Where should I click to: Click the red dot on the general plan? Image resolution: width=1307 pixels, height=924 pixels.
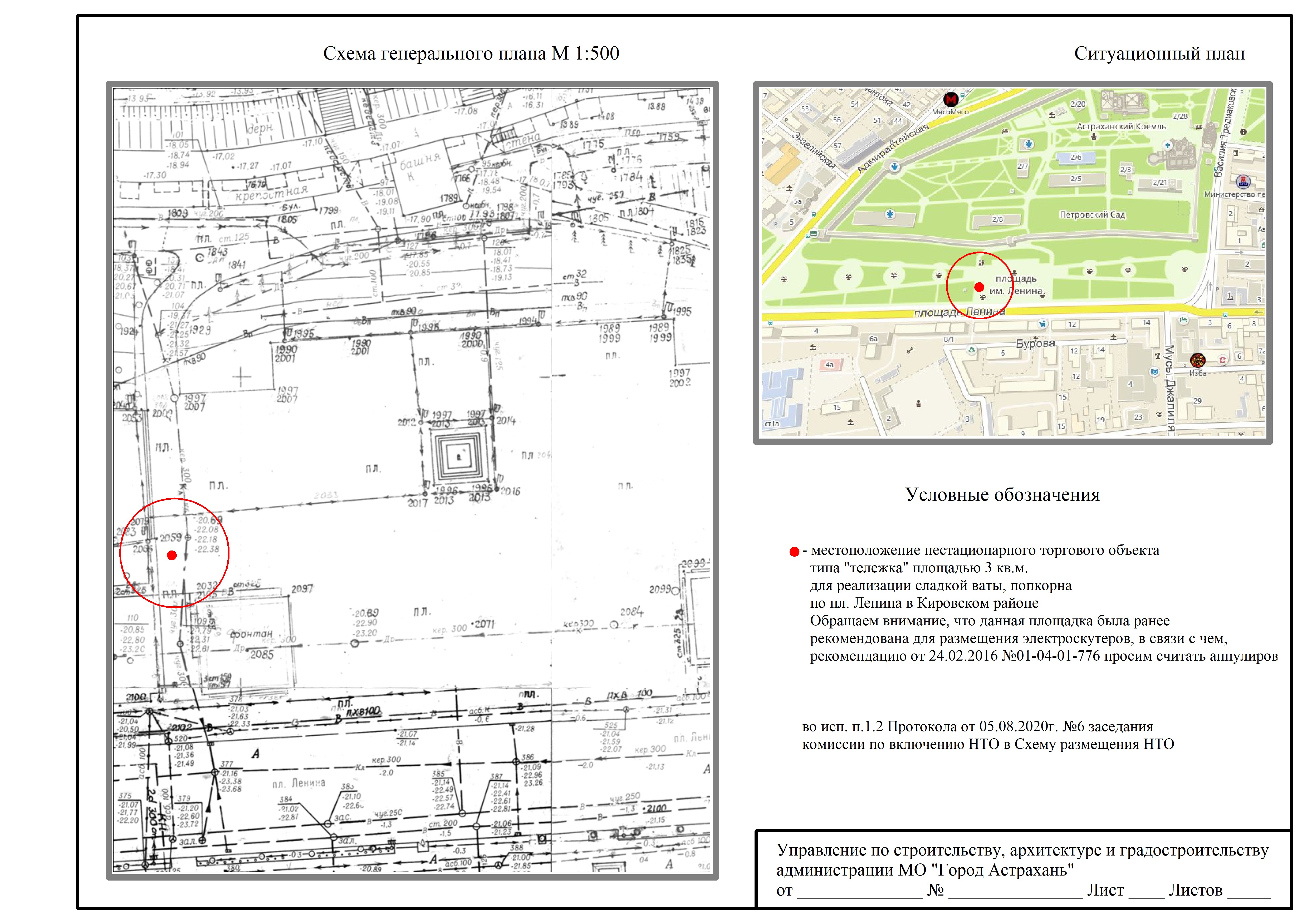172,555
